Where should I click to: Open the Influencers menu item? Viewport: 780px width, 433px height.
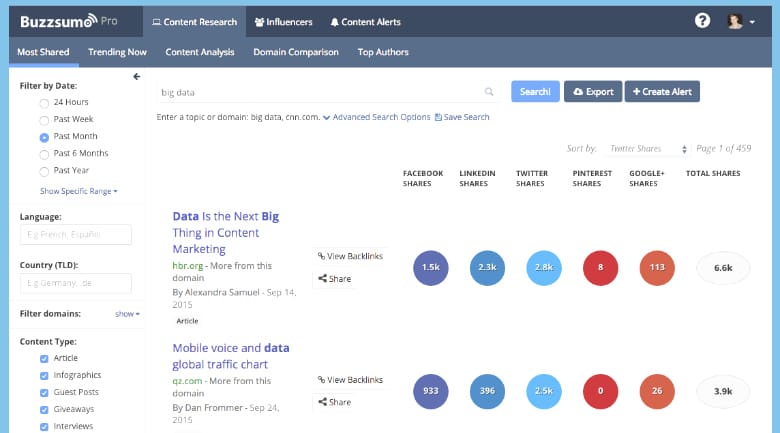click(283, 21)
